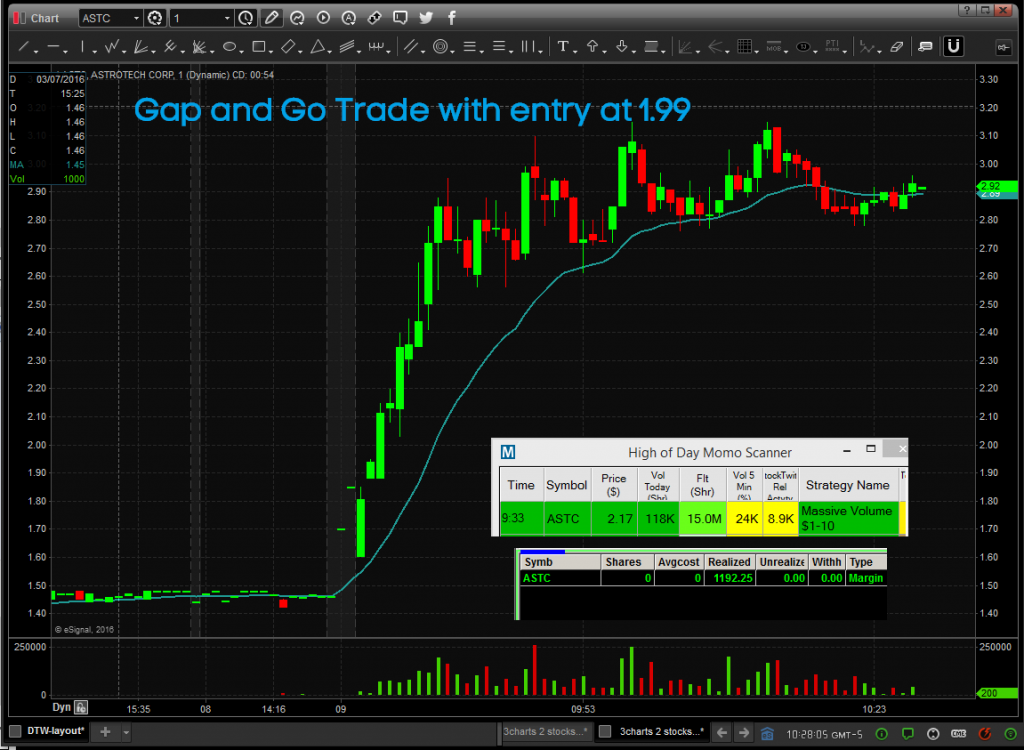Select the vertical line tool

click(82, 46)
